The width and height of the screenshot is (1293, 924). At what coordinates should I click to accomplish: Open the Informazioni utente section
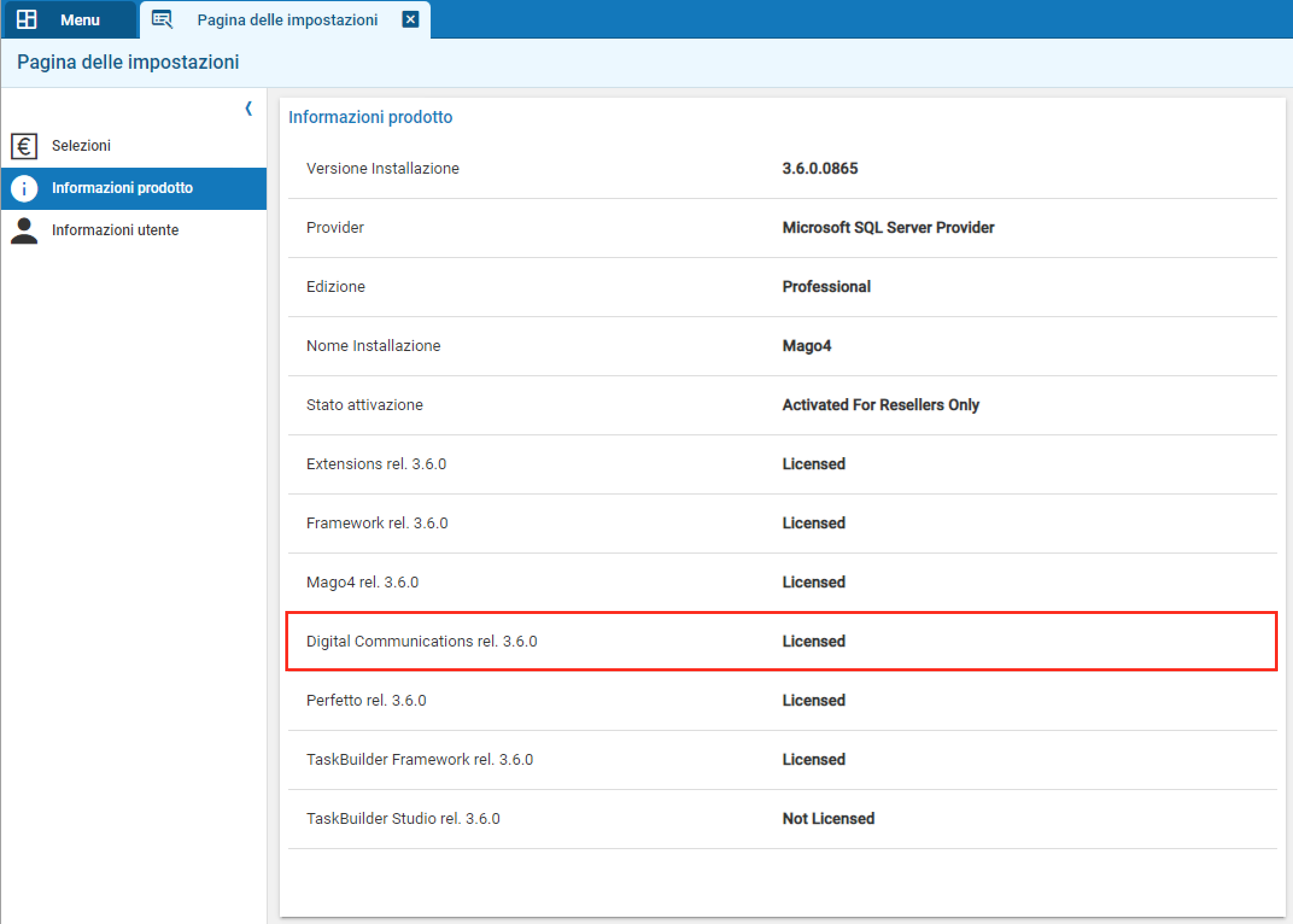134,230
